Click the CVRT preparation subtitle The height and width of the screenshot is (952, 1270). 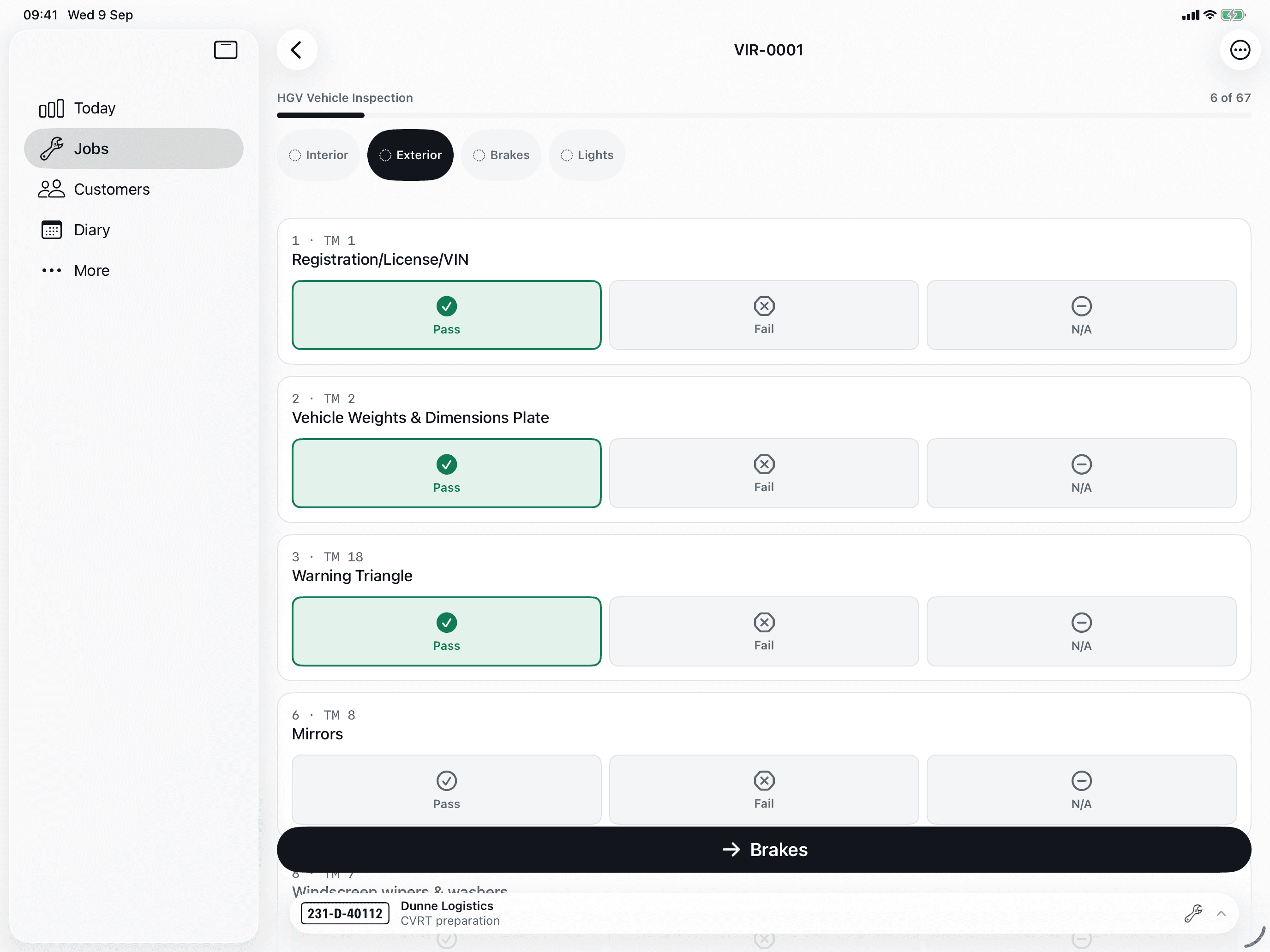[450, 921]
